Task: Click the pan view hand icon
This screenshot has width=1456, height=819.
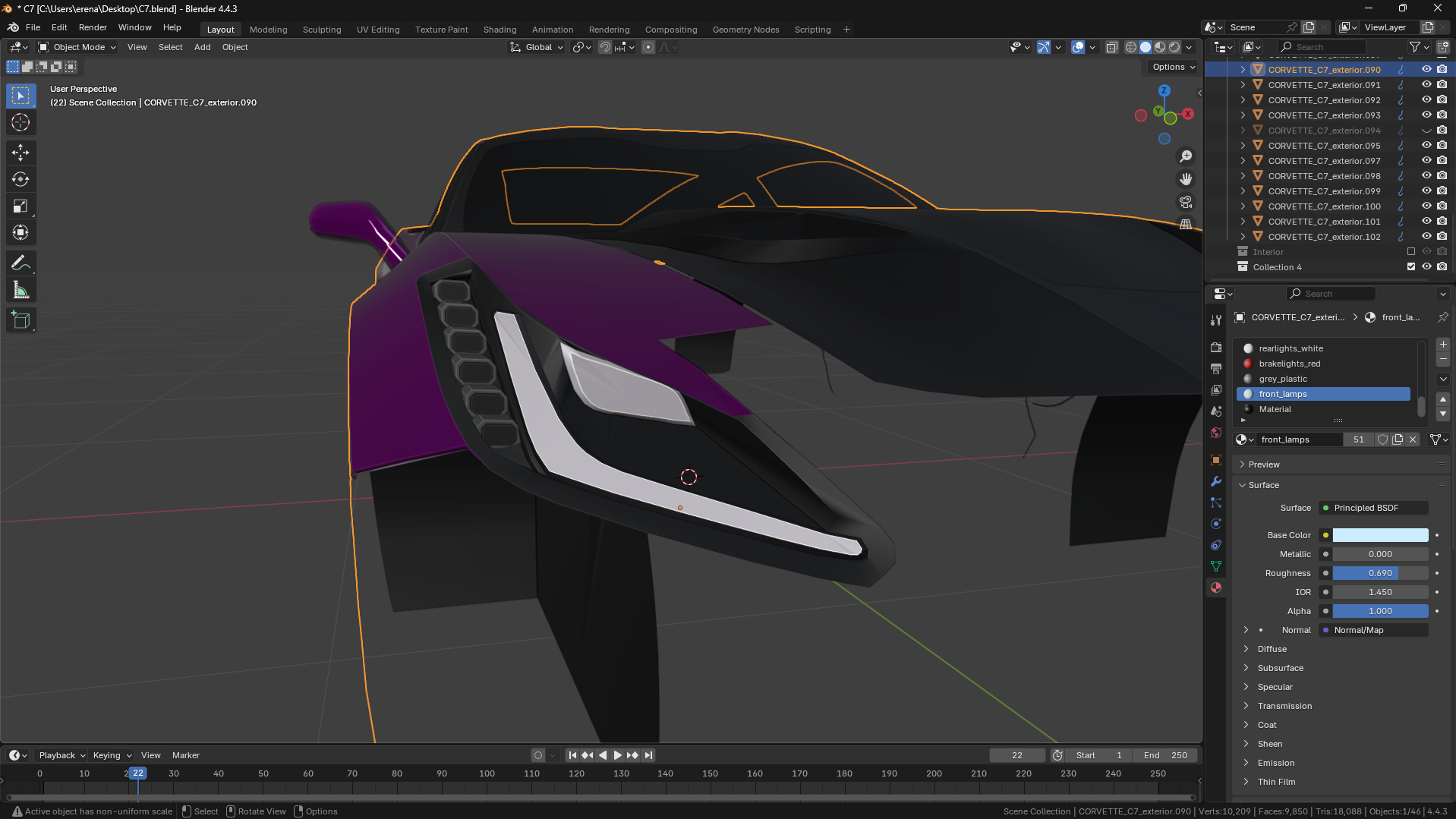Action: (1186, 179)
